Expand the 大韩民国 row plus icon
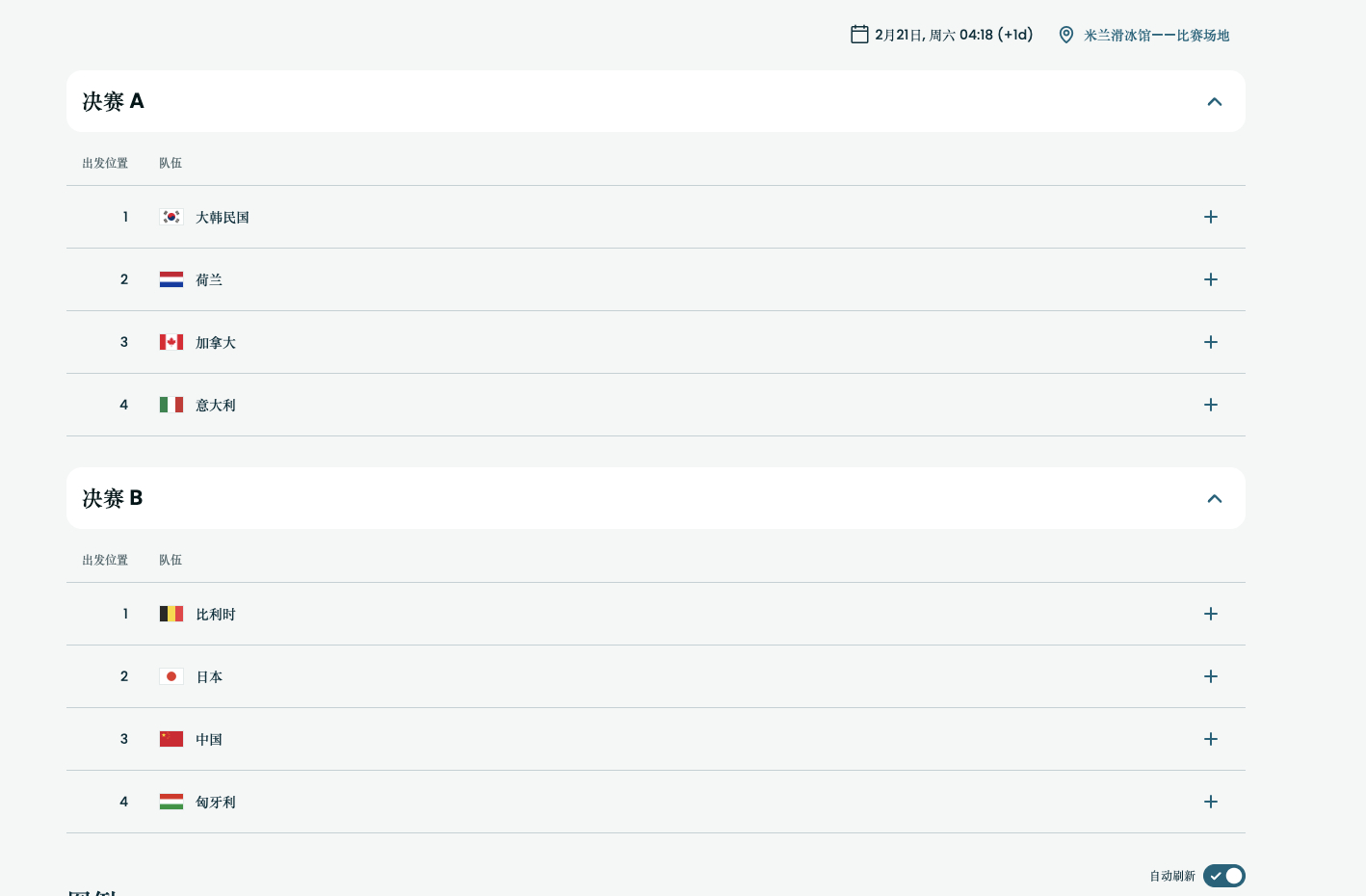This screenshot has height=896, width=1366. pyautogui.click(x=1211, y=217)
